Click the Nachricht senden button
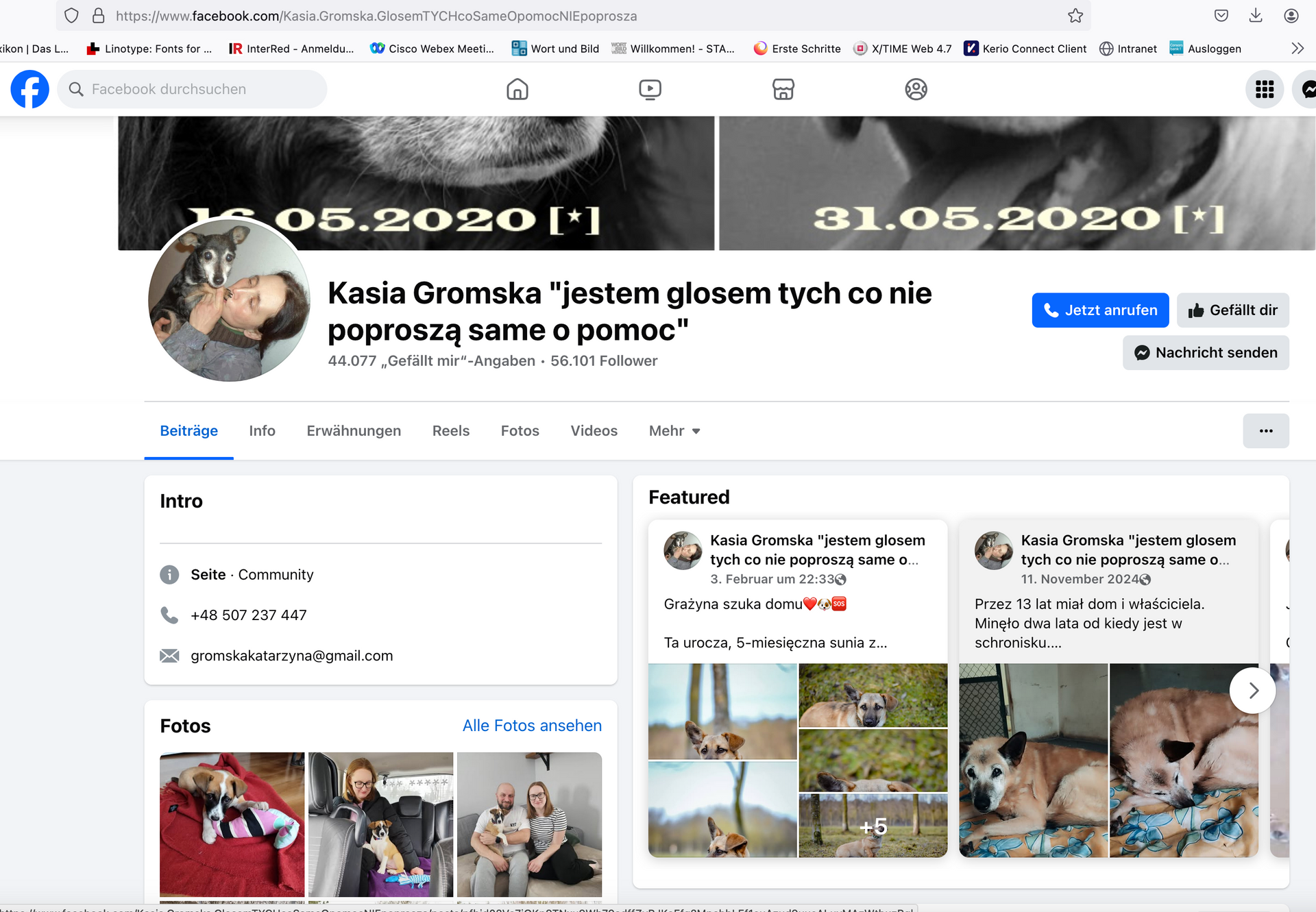The height and width of the screenshot is (912, 1316). tap(1205, 353)
